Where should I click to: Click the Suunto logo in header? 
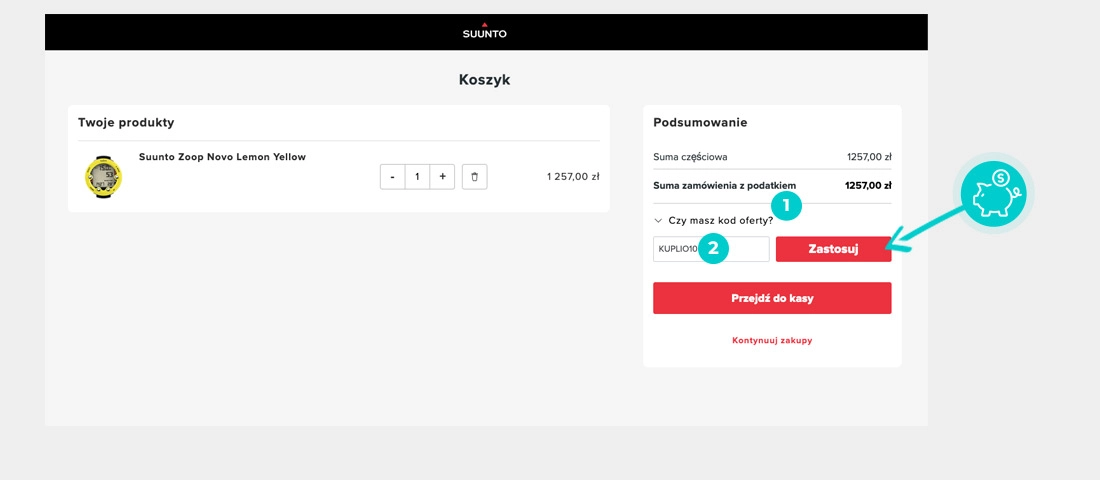(x=484, y=31)
